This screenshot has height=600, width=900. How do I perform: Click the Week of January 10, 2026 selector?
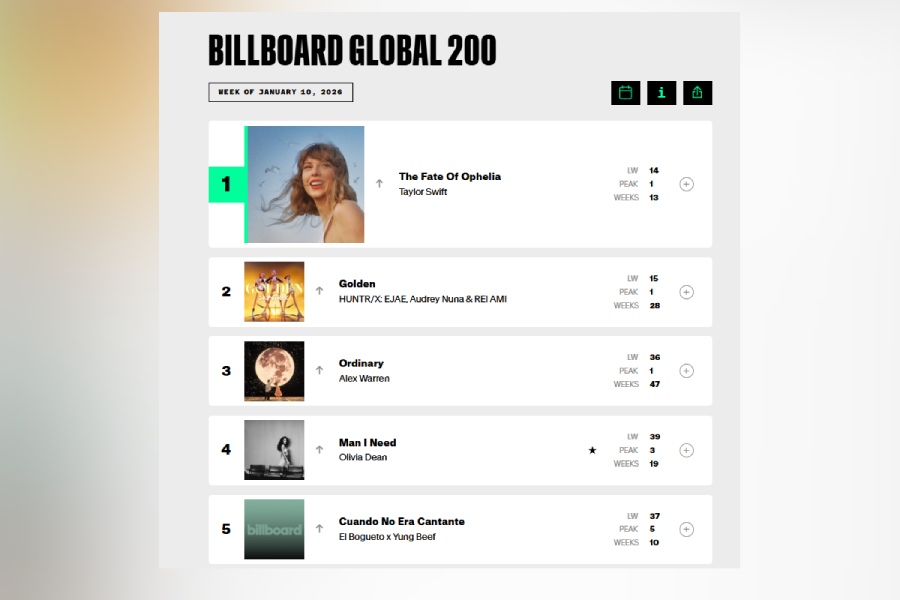(281, 92)
